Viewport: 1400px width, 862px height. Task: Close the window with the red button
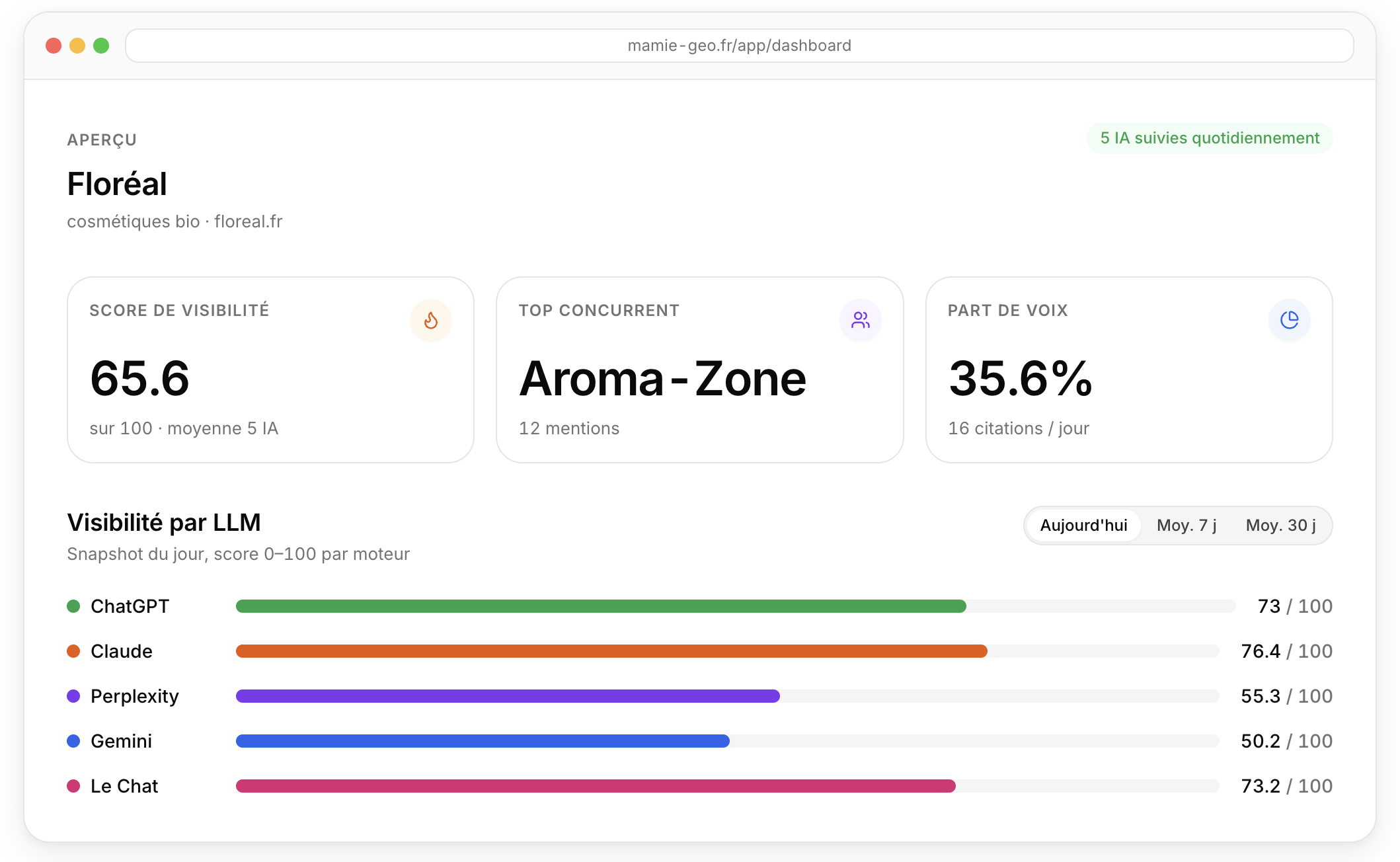coord(54,46)
